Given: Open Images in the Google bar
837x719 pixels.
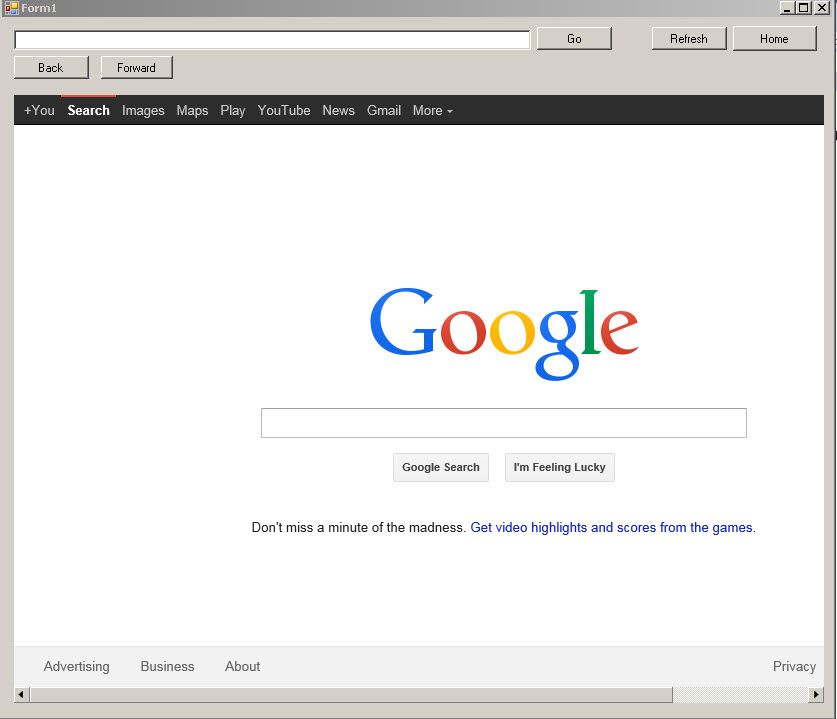Looking at the screenshot, I should 143,110.
